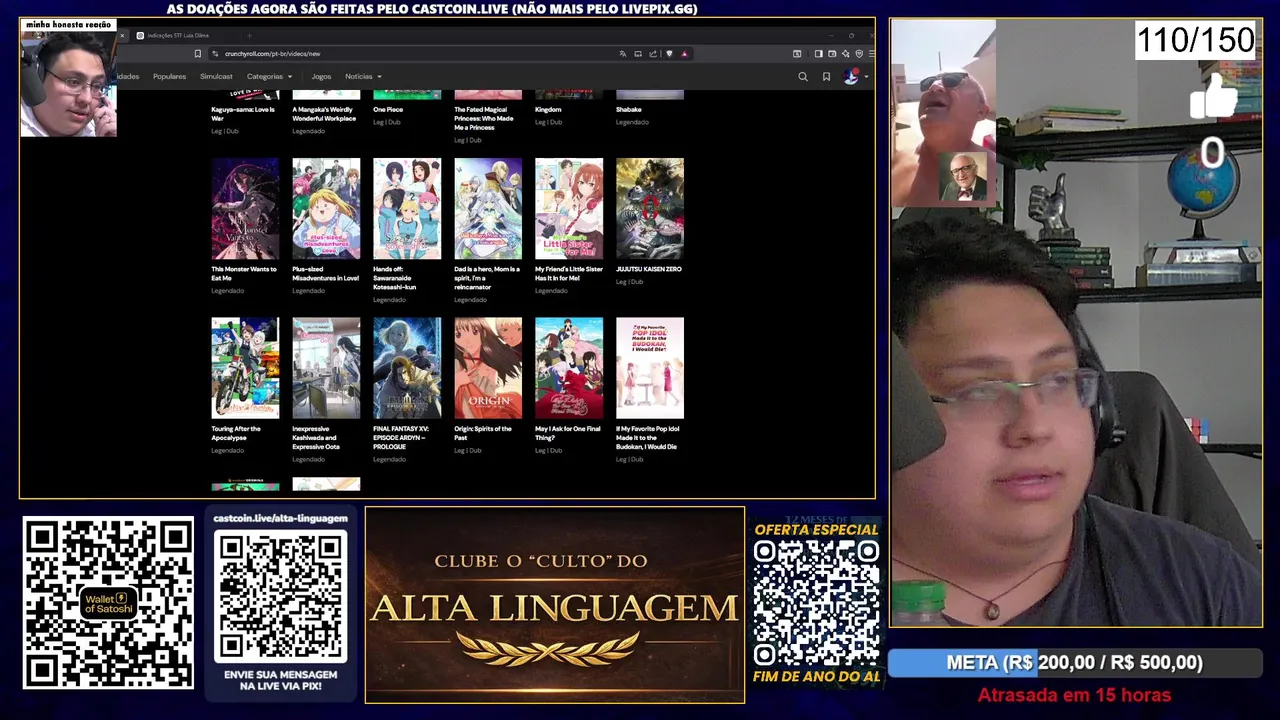1280x720 pixels.
Task: Click the Alta Linguagem club banner
Action: point(555,605)
